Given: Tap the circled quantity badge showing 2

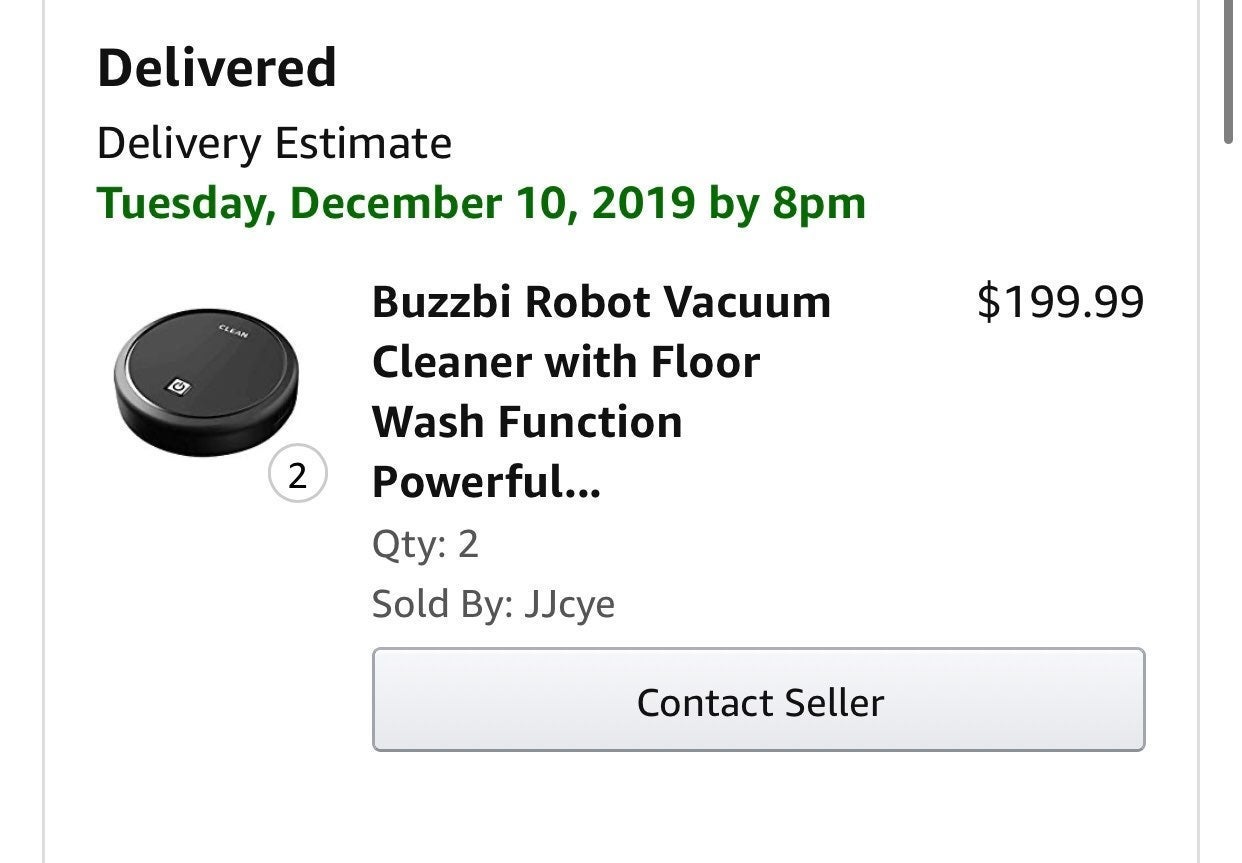Looking at the screenshot, I should [297, 477].
